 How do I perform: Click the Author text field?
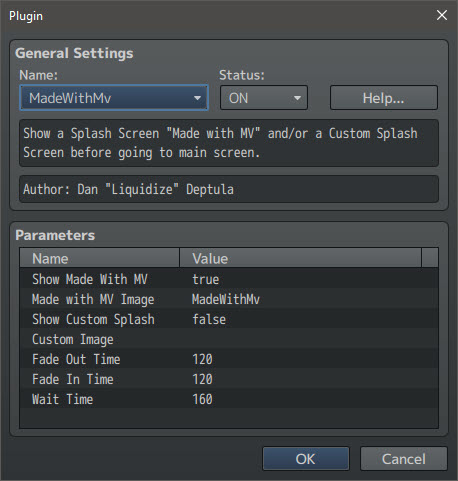pyautogui.click(x=229, y=189)
